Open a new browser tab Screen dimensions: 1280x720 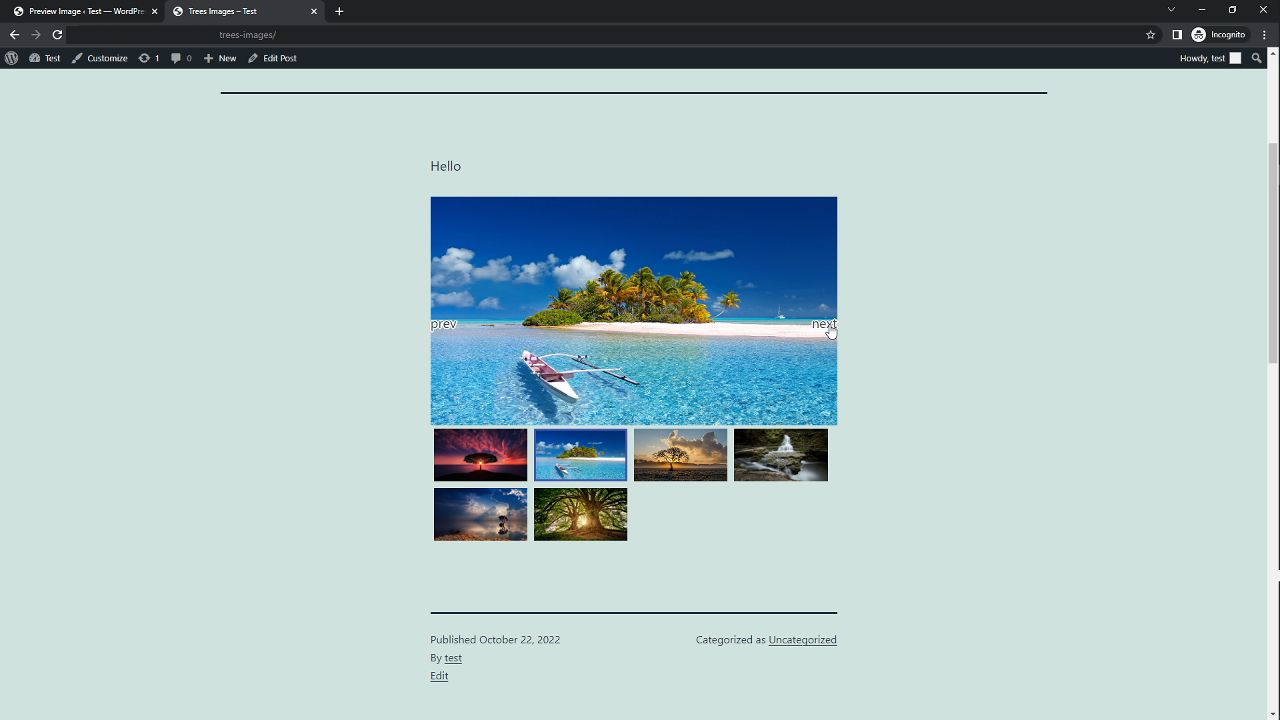point(339,11)
